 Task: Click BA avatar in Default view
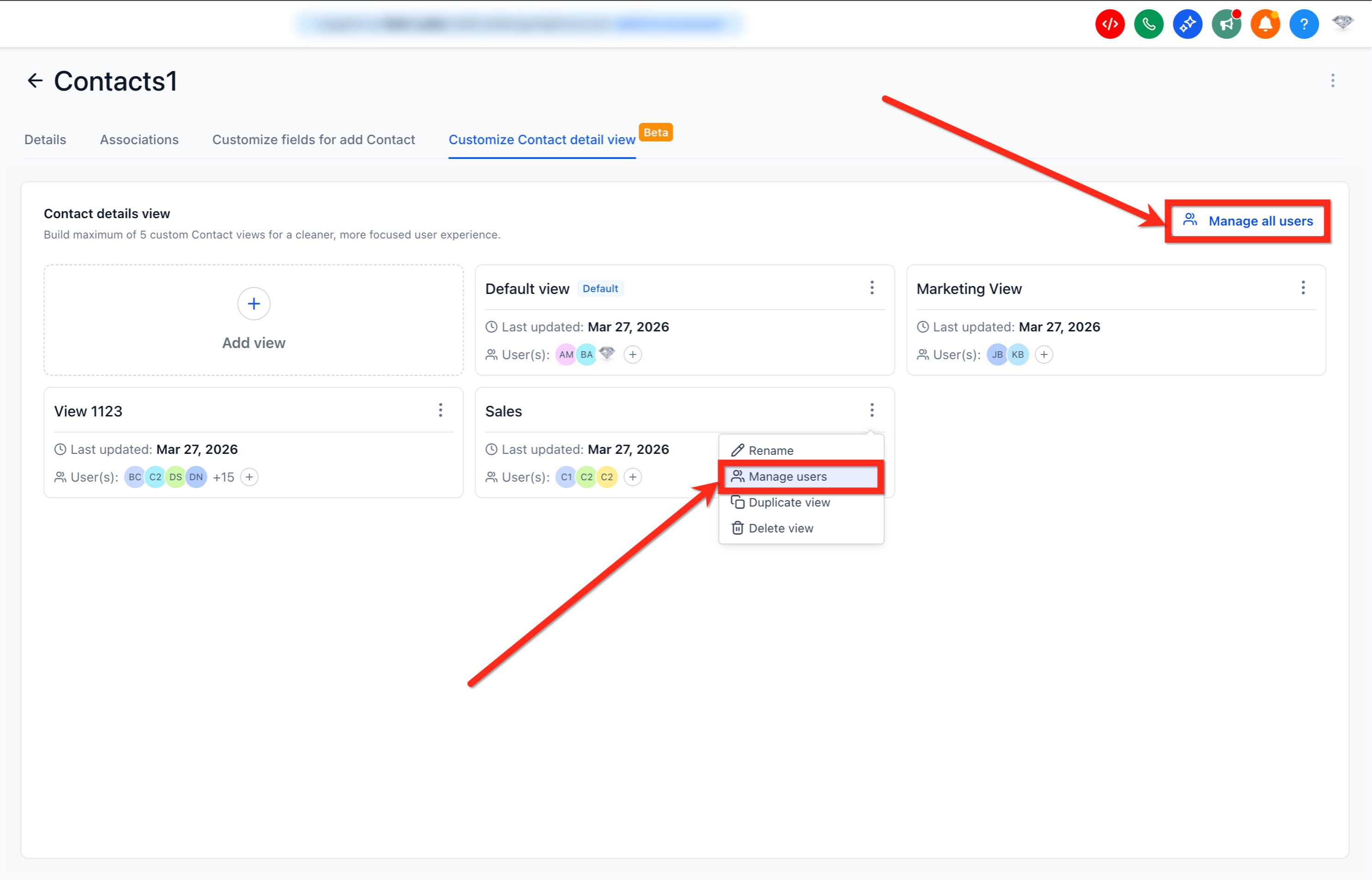coord(586,355)
